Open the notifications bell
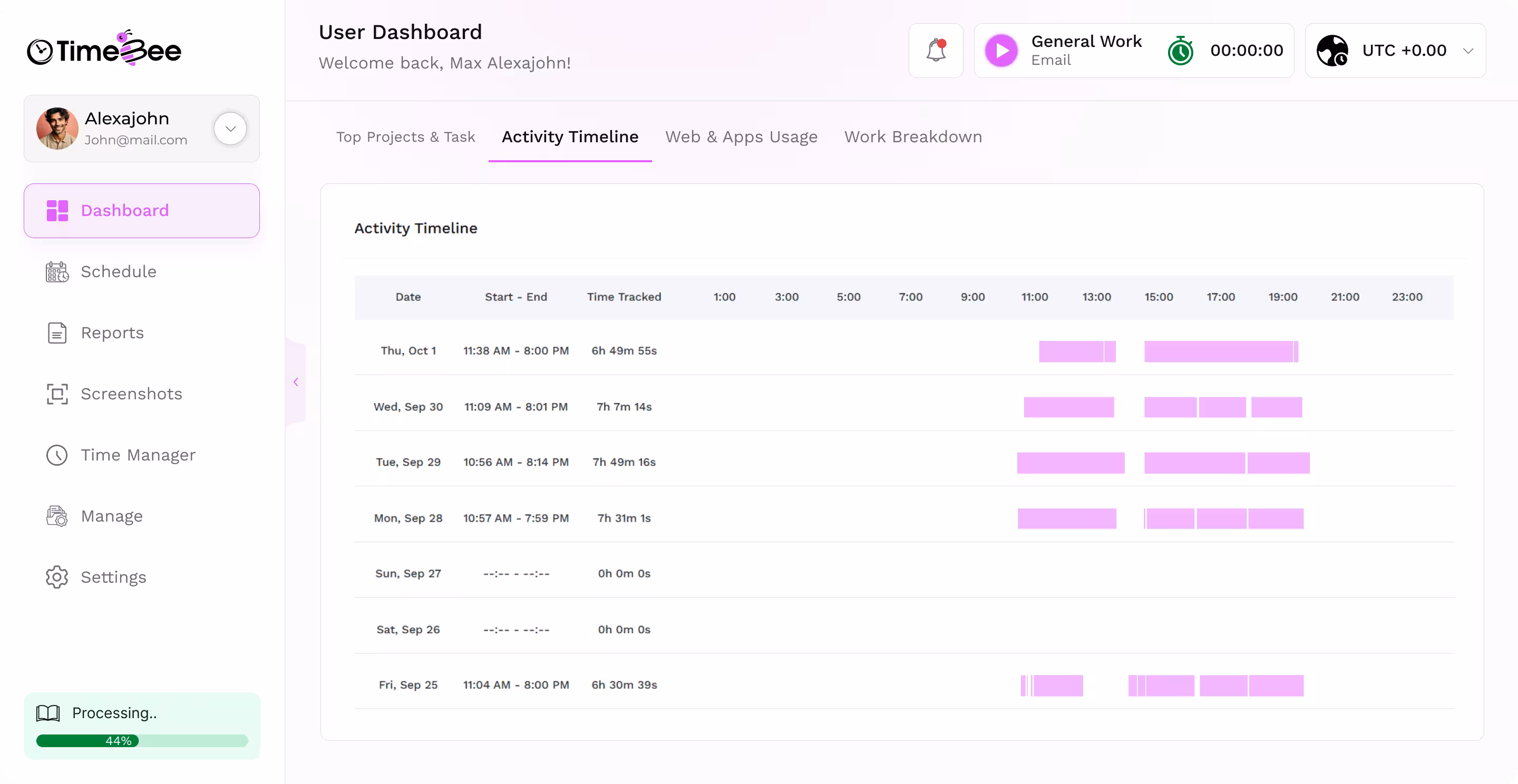The width and height of the screenshot is (1518, 784). click(x=936, y=51)
